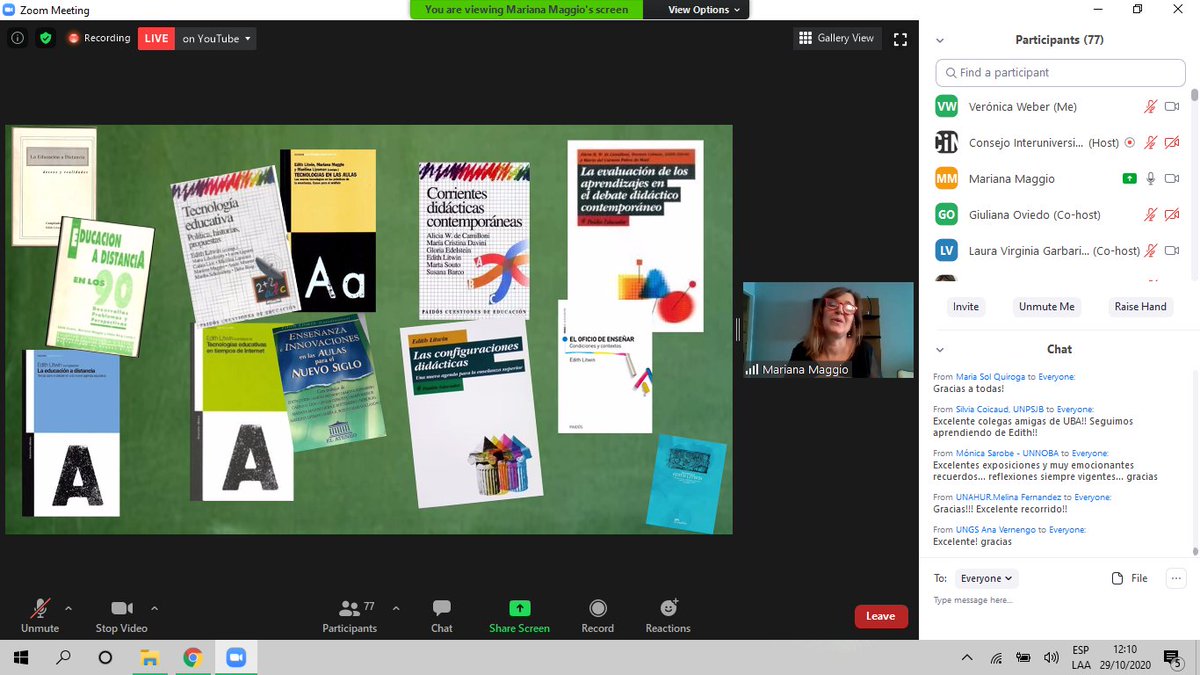Viewport: 1200px width, 675px height.
Task: Click the Corrientes didácticas contemporáneas book cover
Action: click(474, 241)
